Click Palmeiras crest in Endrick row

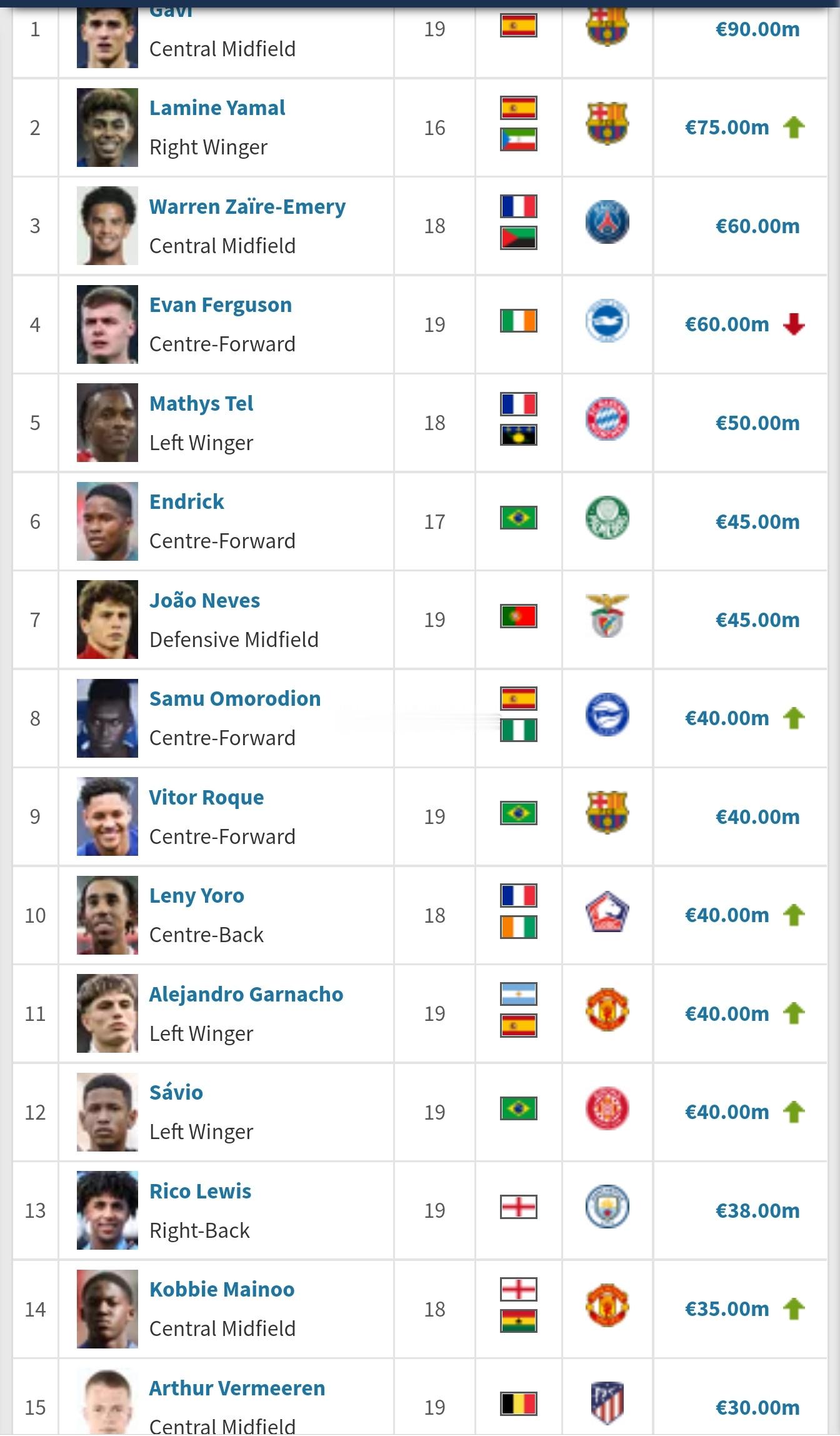(x=607, y=518)
